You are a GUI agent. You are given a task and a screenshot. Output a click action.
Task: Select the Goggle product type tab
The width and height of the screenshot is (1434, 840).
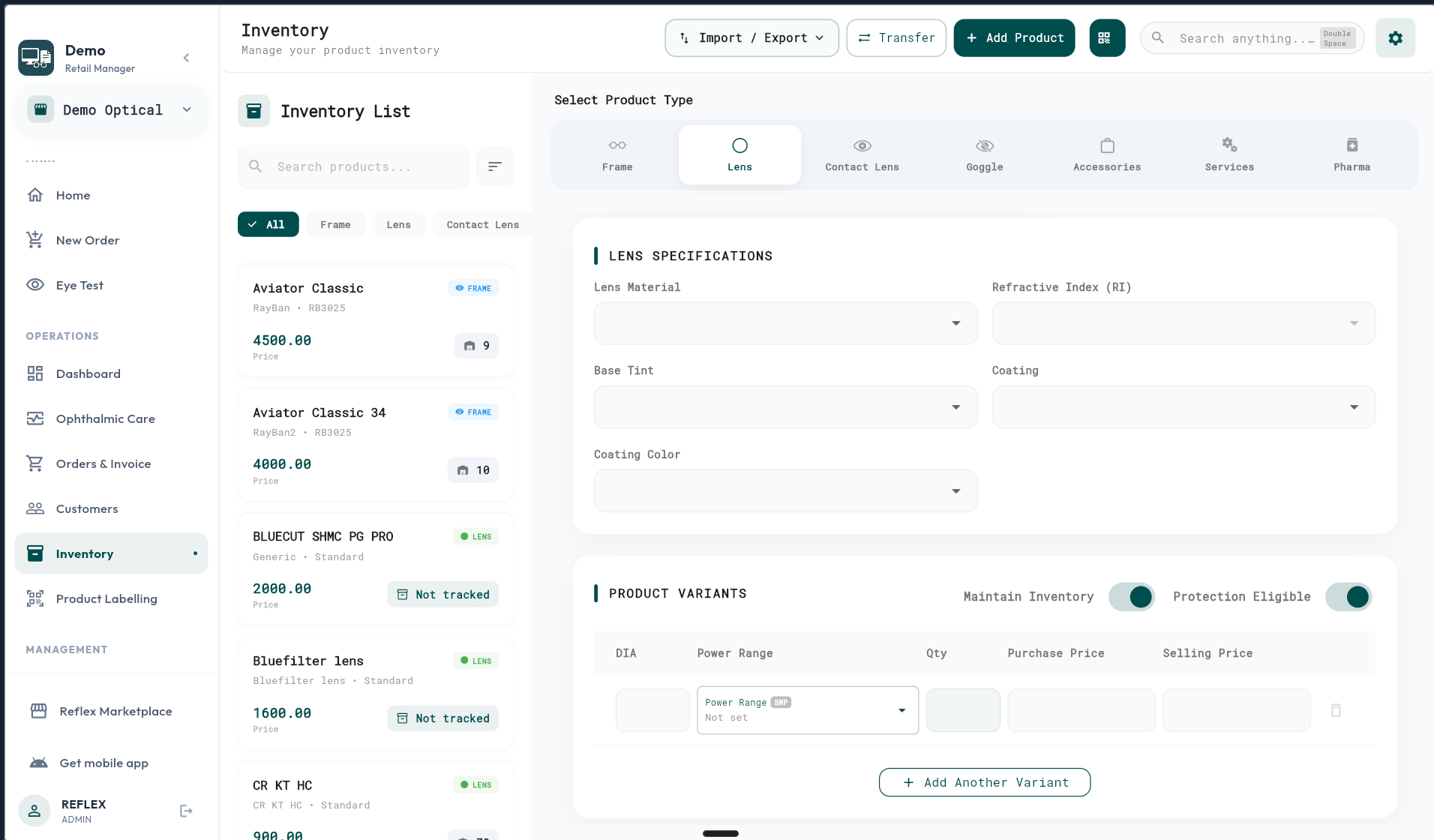click(x=984, y=154)
